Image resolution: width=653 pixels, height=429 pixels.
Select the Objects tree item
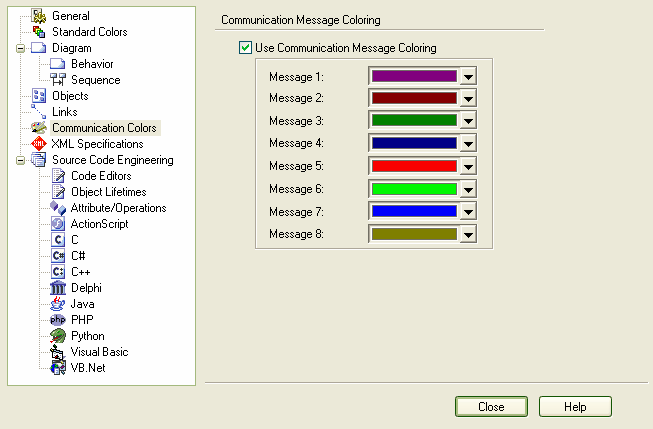click(x=70, y=96)
